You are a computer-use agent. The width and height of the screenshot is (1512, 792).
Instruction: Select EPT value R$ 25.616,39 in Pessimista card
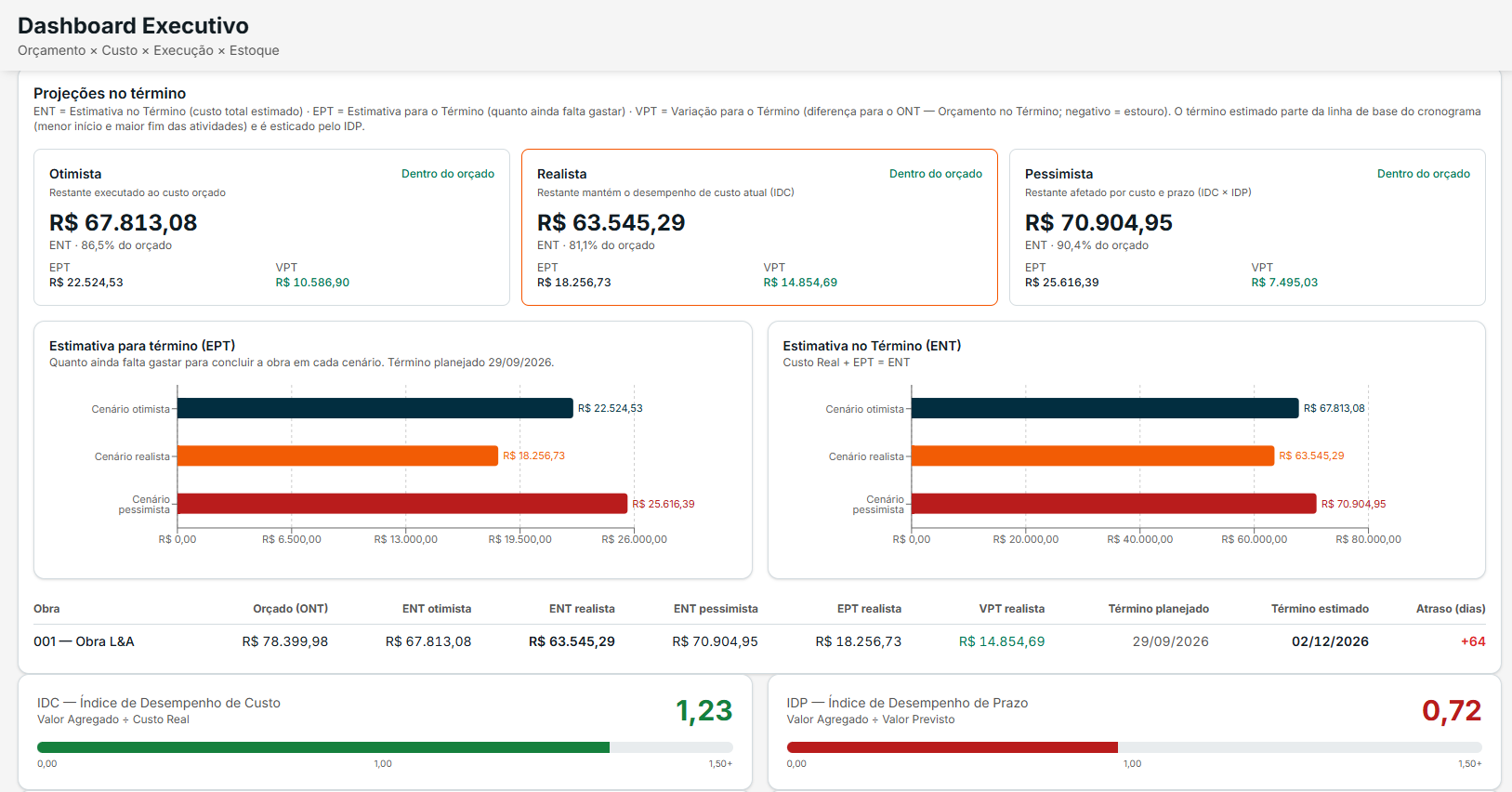pos(1062,283)
